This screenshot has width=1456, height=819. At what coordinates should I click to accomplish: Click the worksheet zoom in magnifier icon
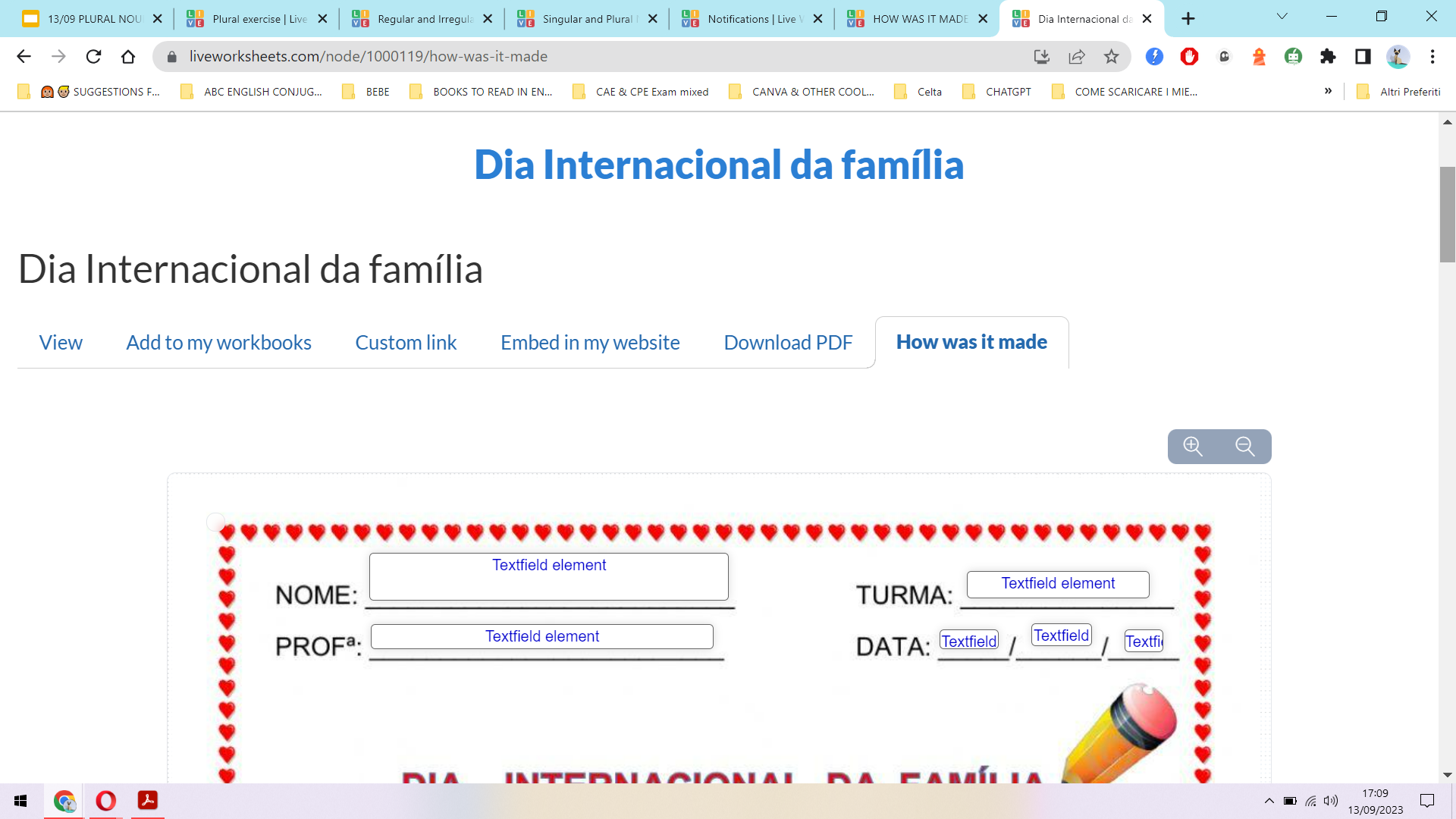click(1193, 446)
